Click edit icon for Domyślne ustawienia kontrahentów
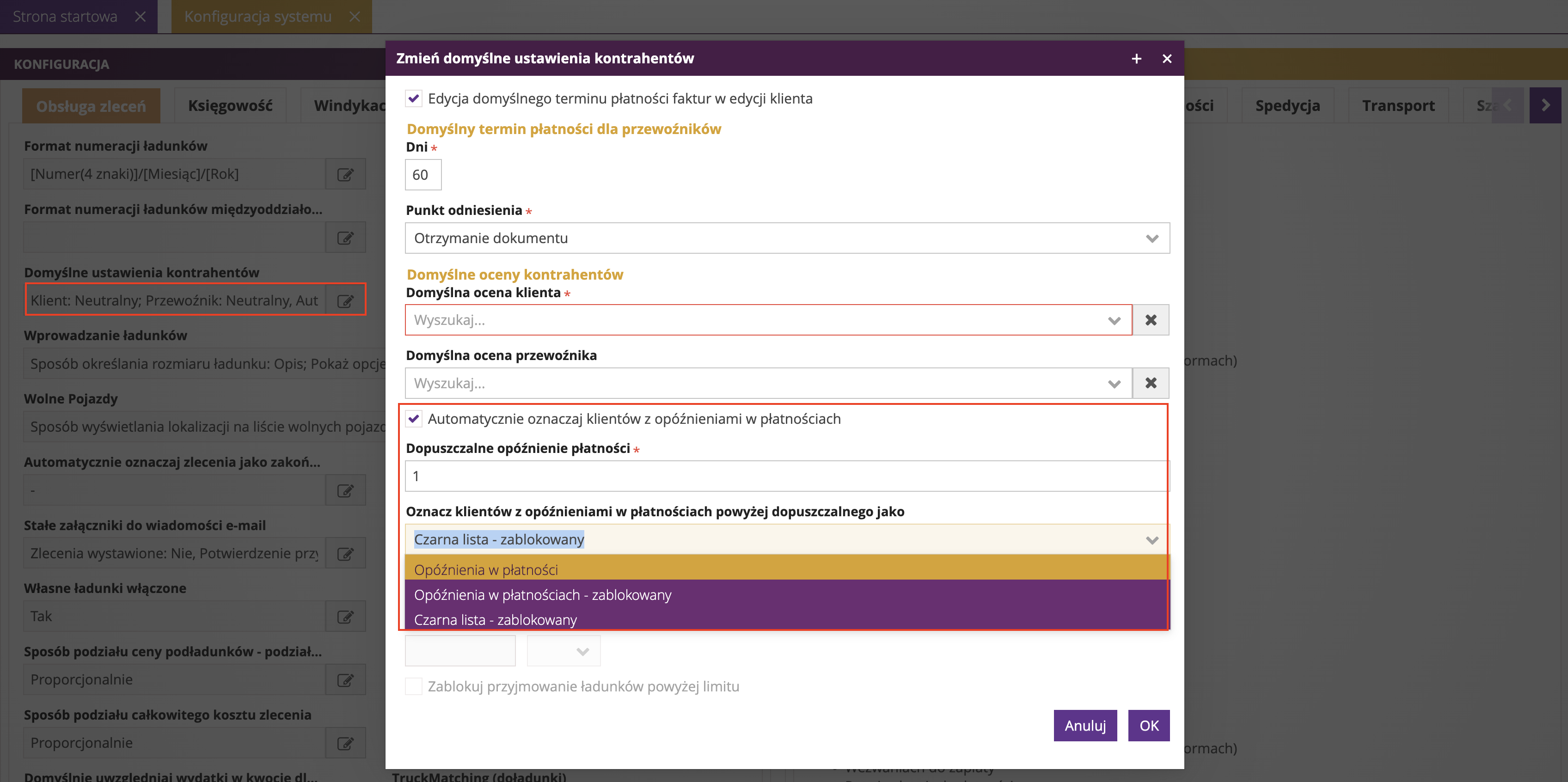This screenshot has width=1568, height=782. (345, 300)
